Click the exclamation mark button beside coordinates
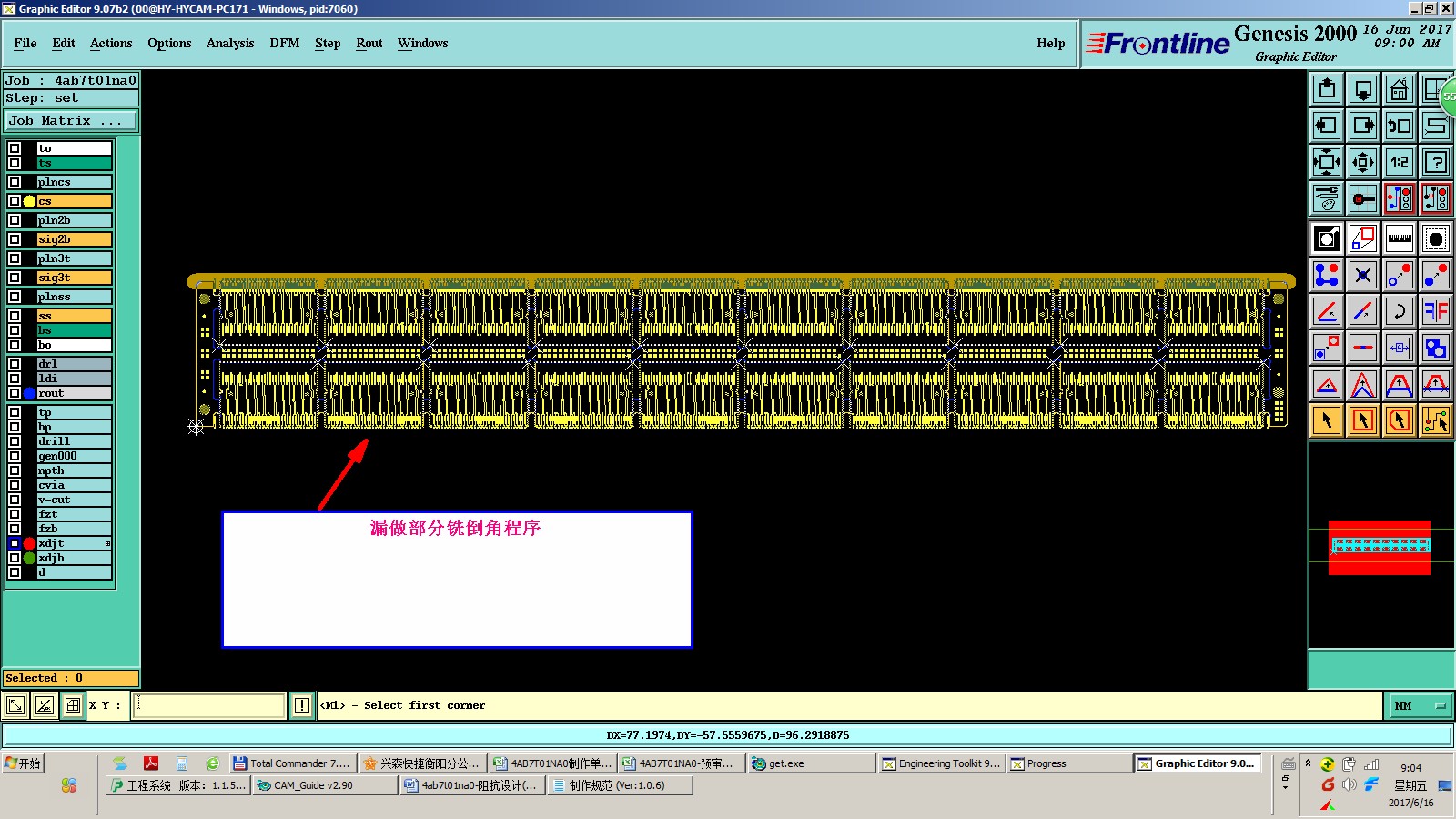Viewport: 1456px width, 819px height. pyautogui.click(x=302, y=705)
